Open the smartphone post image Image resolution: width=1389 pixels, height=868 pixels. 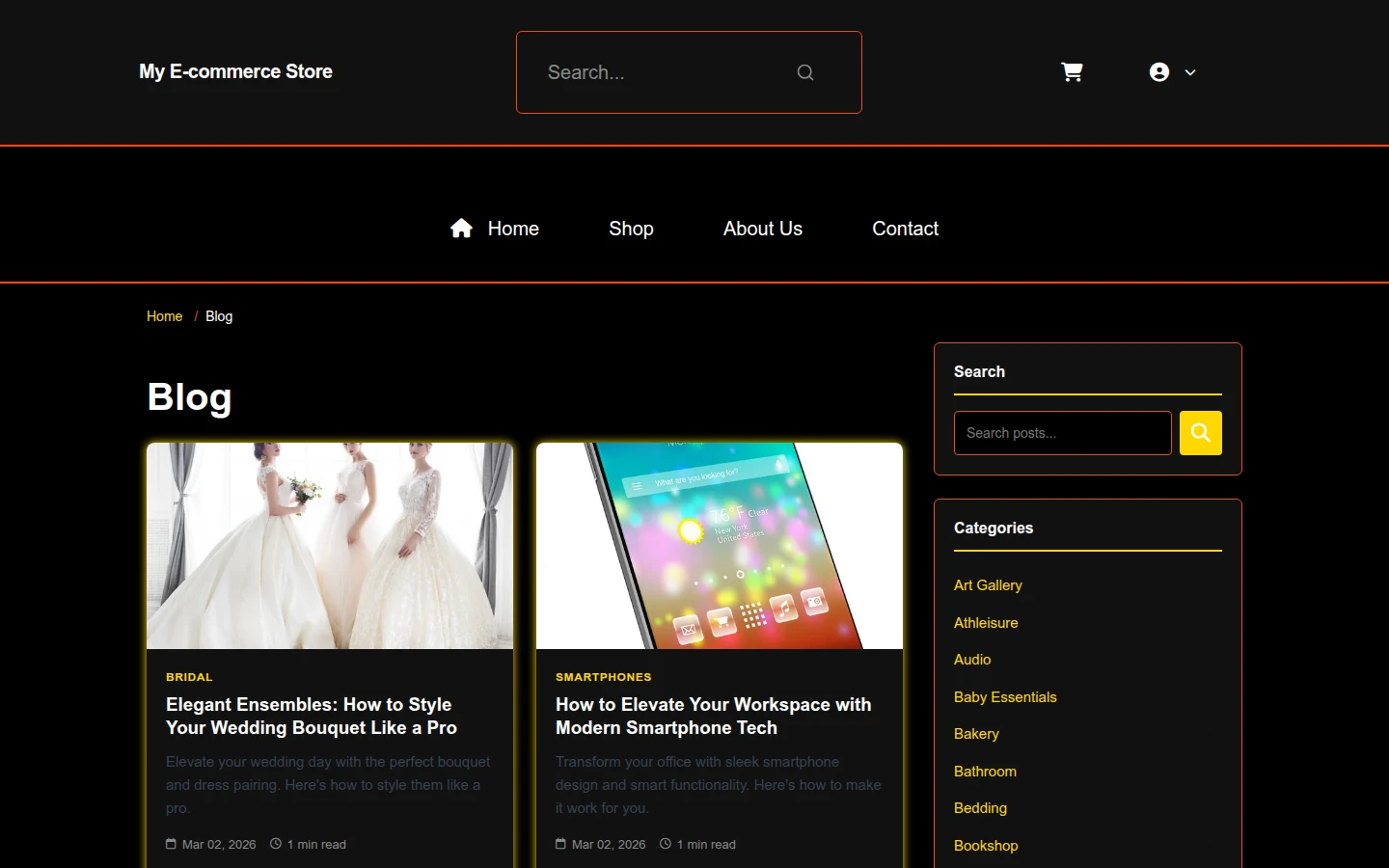720,546
